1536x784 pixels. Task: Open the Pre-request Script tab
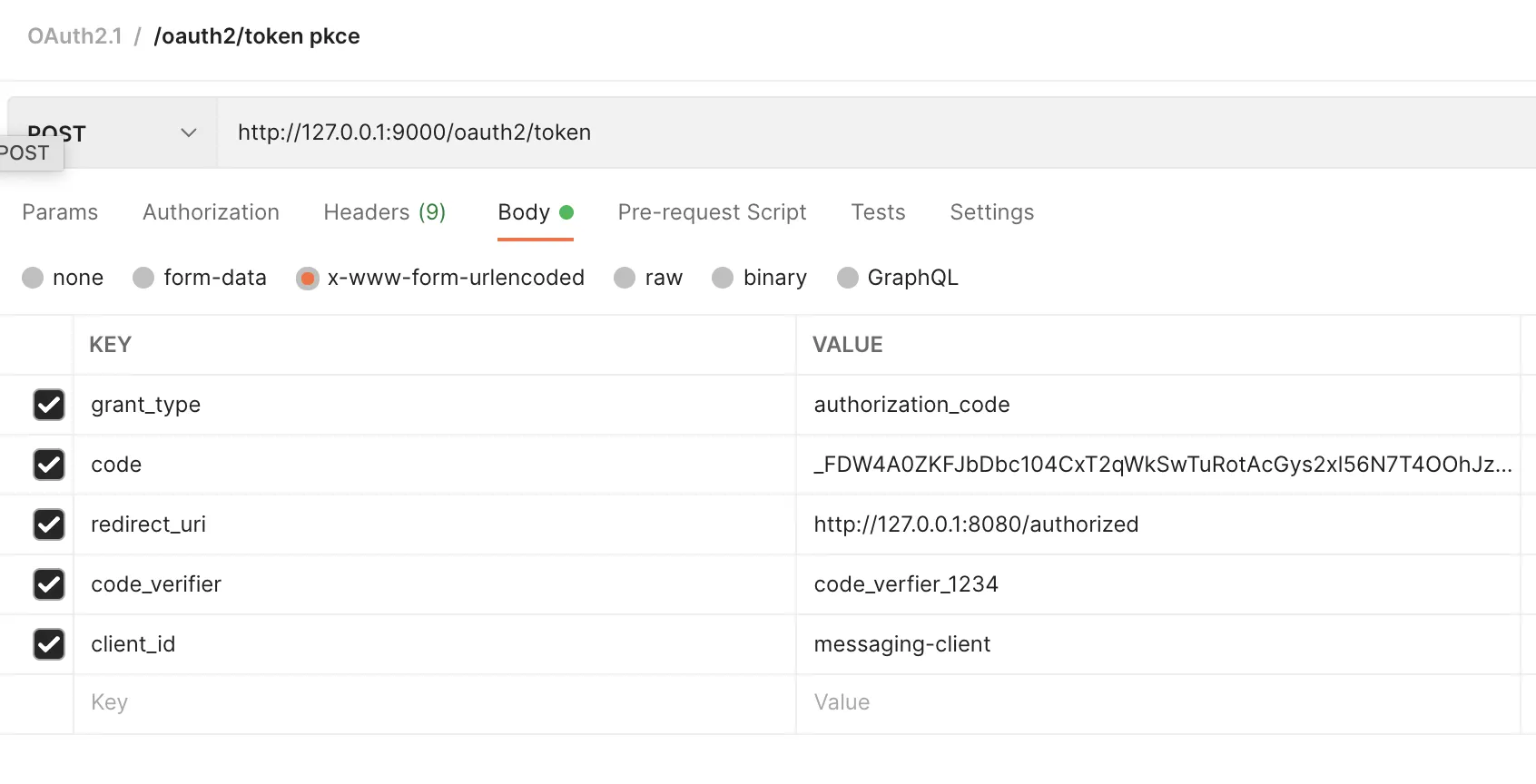[712, 212]
